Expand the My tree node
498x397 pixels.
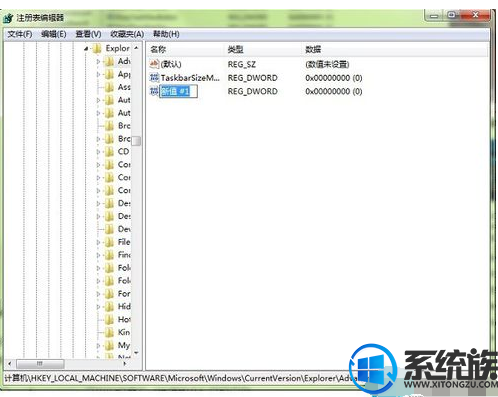click(98, 346)
